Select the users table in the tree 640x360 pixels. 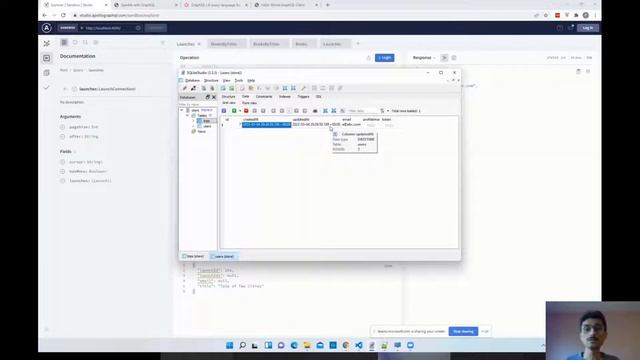click(x=207, y=126)
